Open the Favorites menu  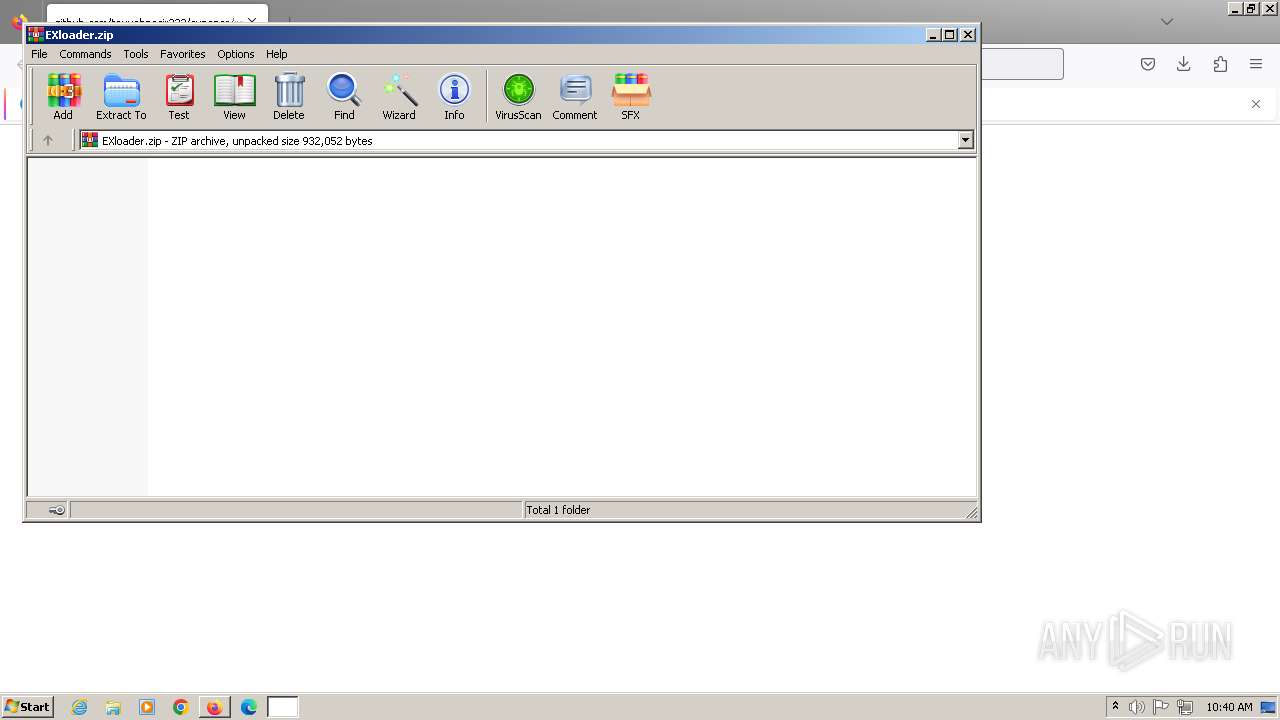[183, 54]
